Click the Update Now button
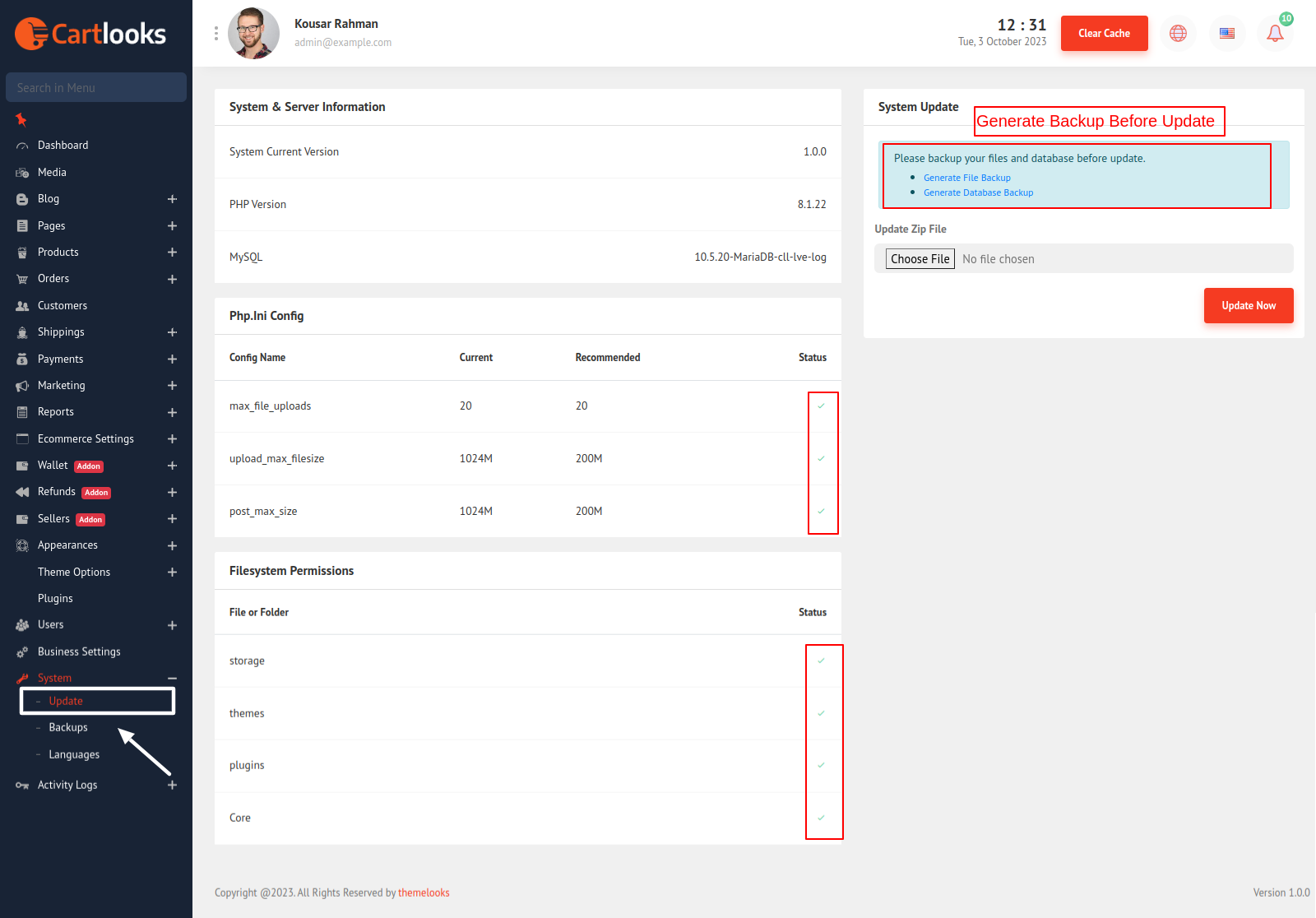The image size is (1316, 918). [1248, 306]
